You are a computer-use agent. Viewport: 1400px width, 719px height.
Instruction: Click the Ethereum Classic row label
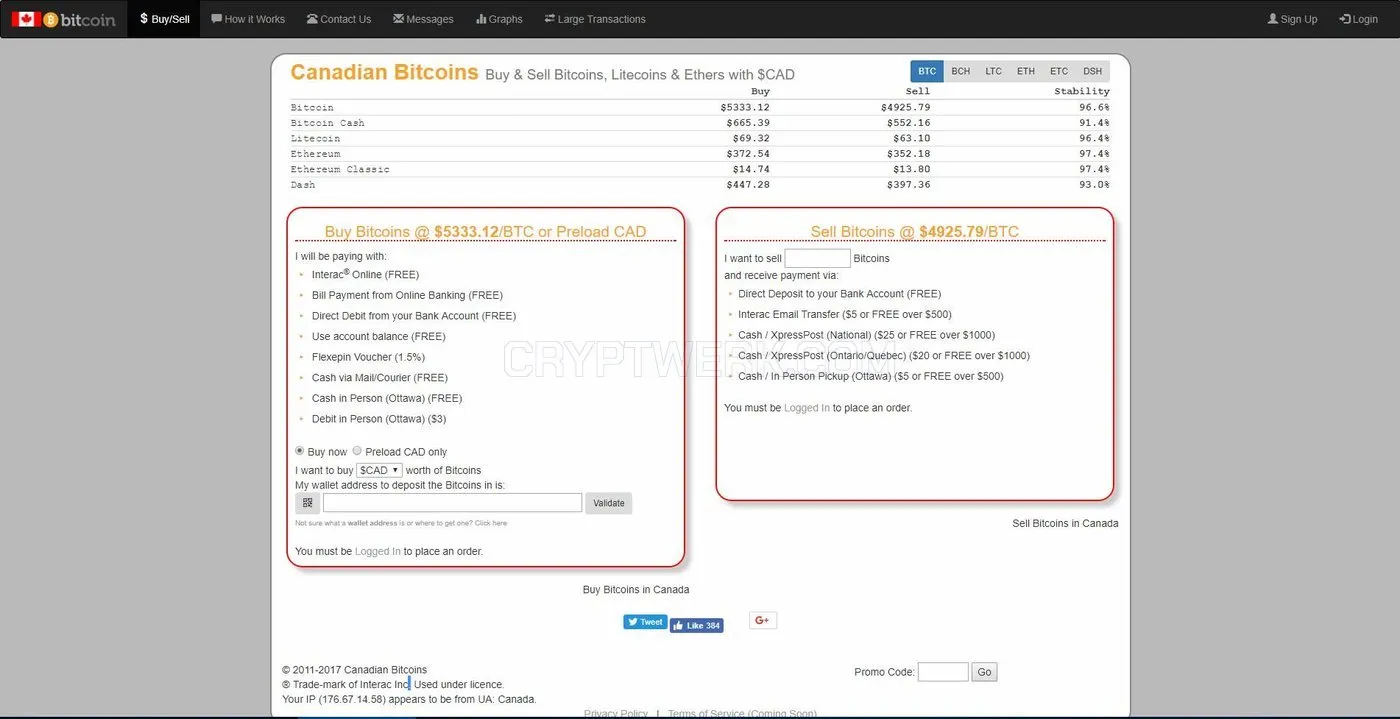coord(340,169)
